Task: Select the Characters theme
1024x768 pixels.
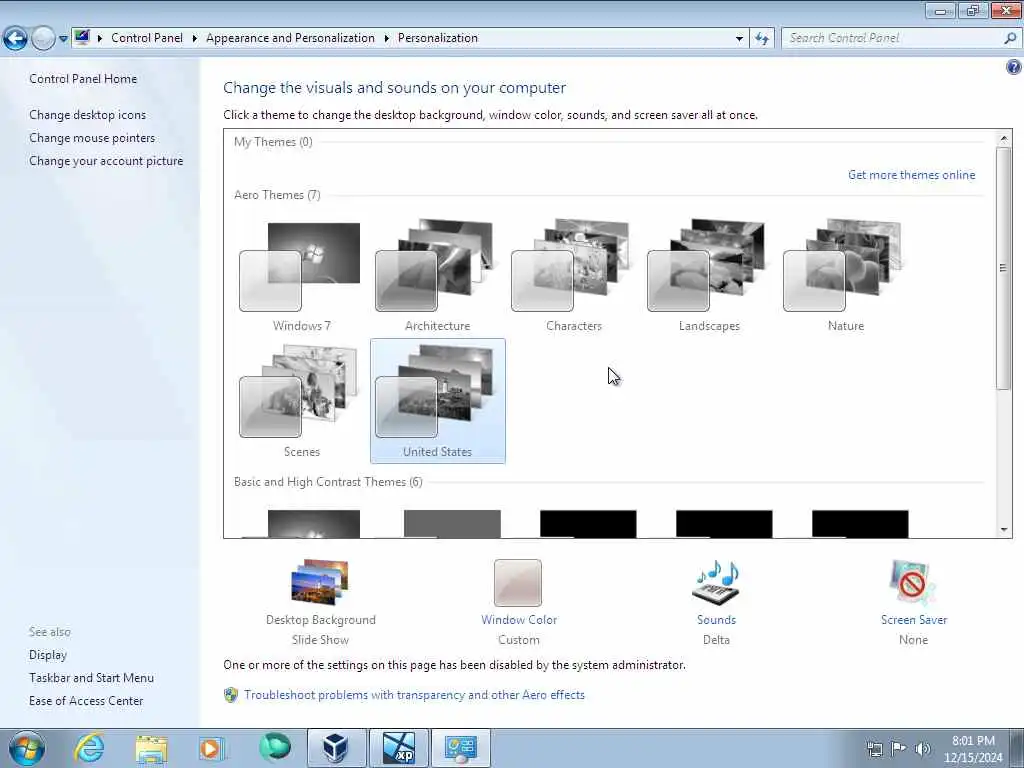Action: tap(573, 274)
